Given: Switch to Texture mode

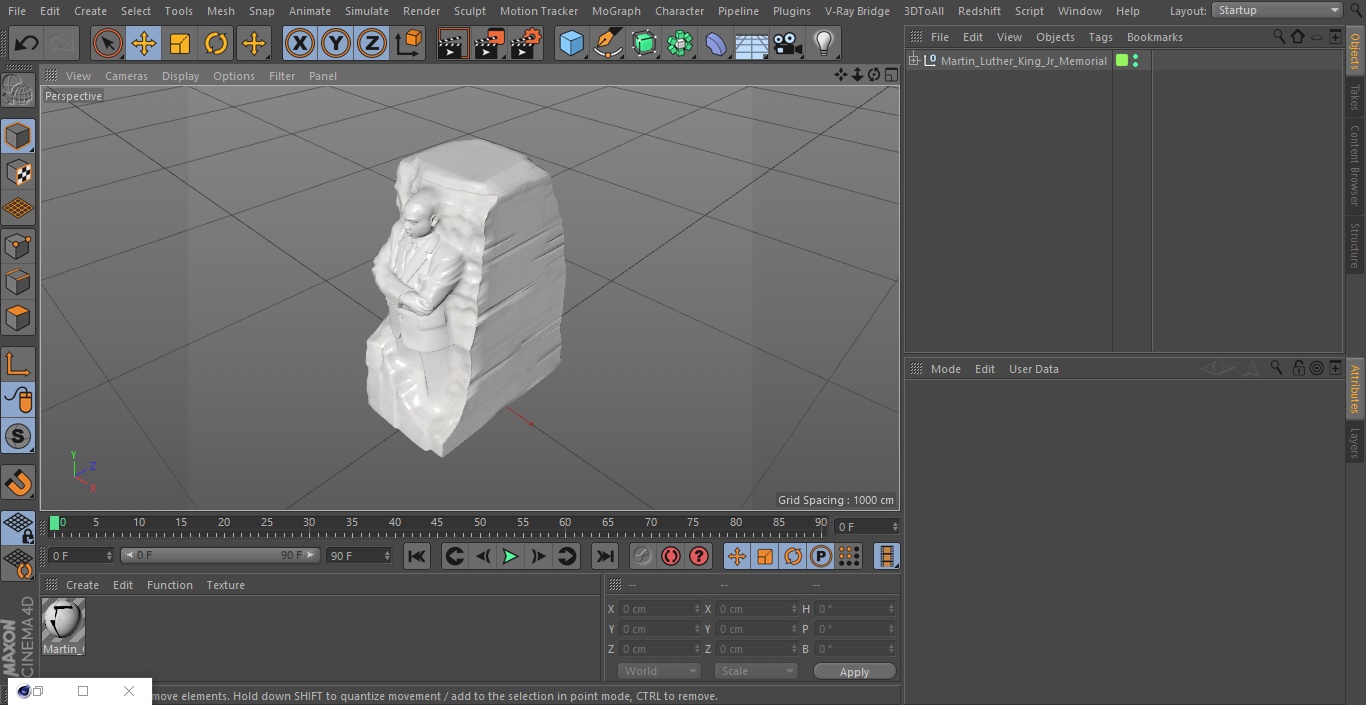Looking at the screenshot, I should pyautogui.click(x=18, y=172).
